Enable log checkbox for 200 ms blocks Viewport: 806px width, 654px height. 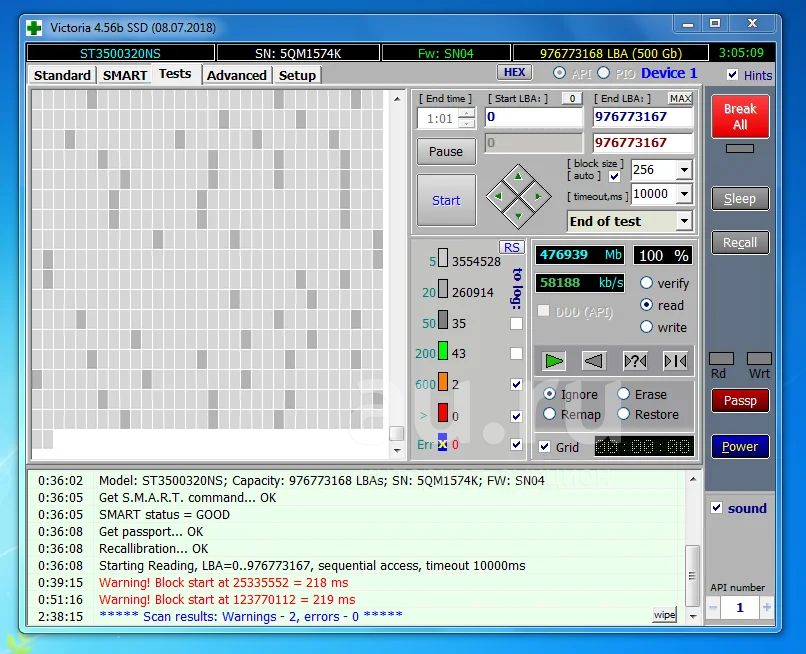pyautogui.click(x=516, y=353)
